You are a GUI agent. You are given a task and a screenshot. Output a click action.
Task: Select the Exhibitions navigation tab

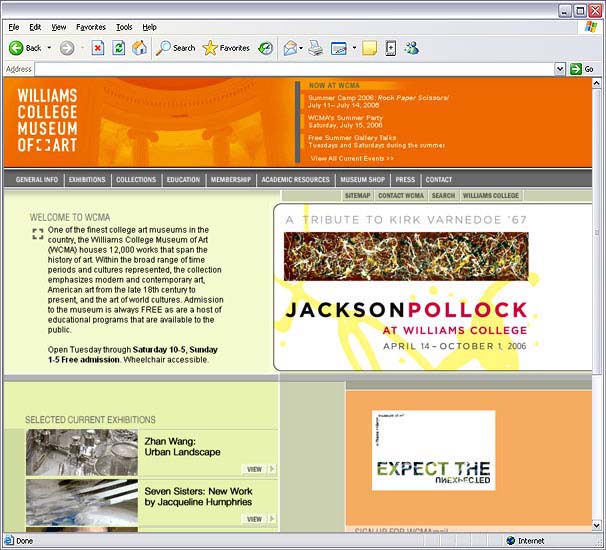[x=87, y=180]
